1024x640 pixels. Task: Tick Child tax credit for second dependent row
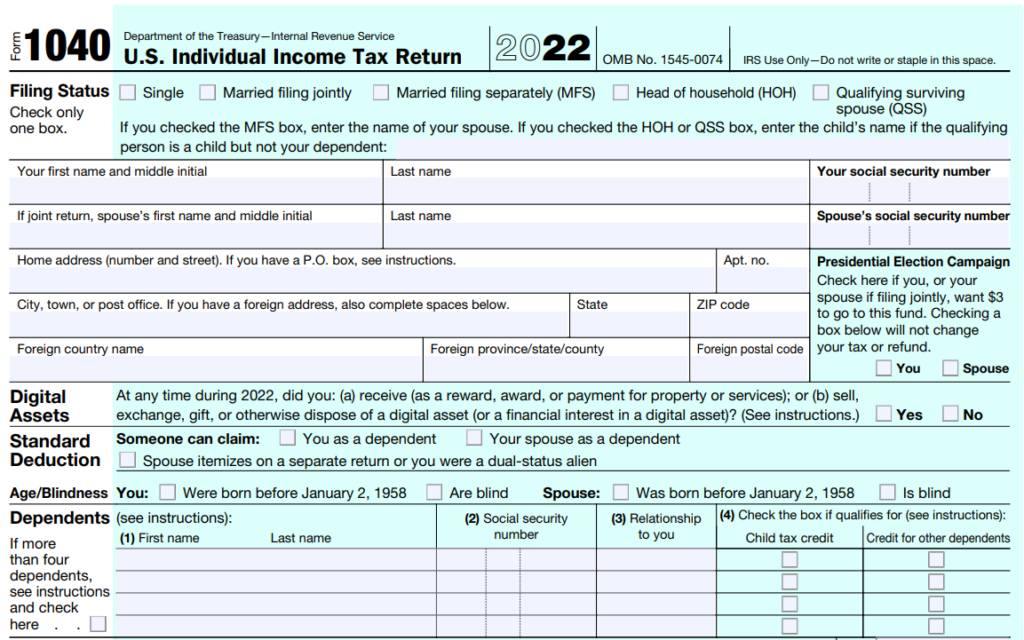[790, 582]
